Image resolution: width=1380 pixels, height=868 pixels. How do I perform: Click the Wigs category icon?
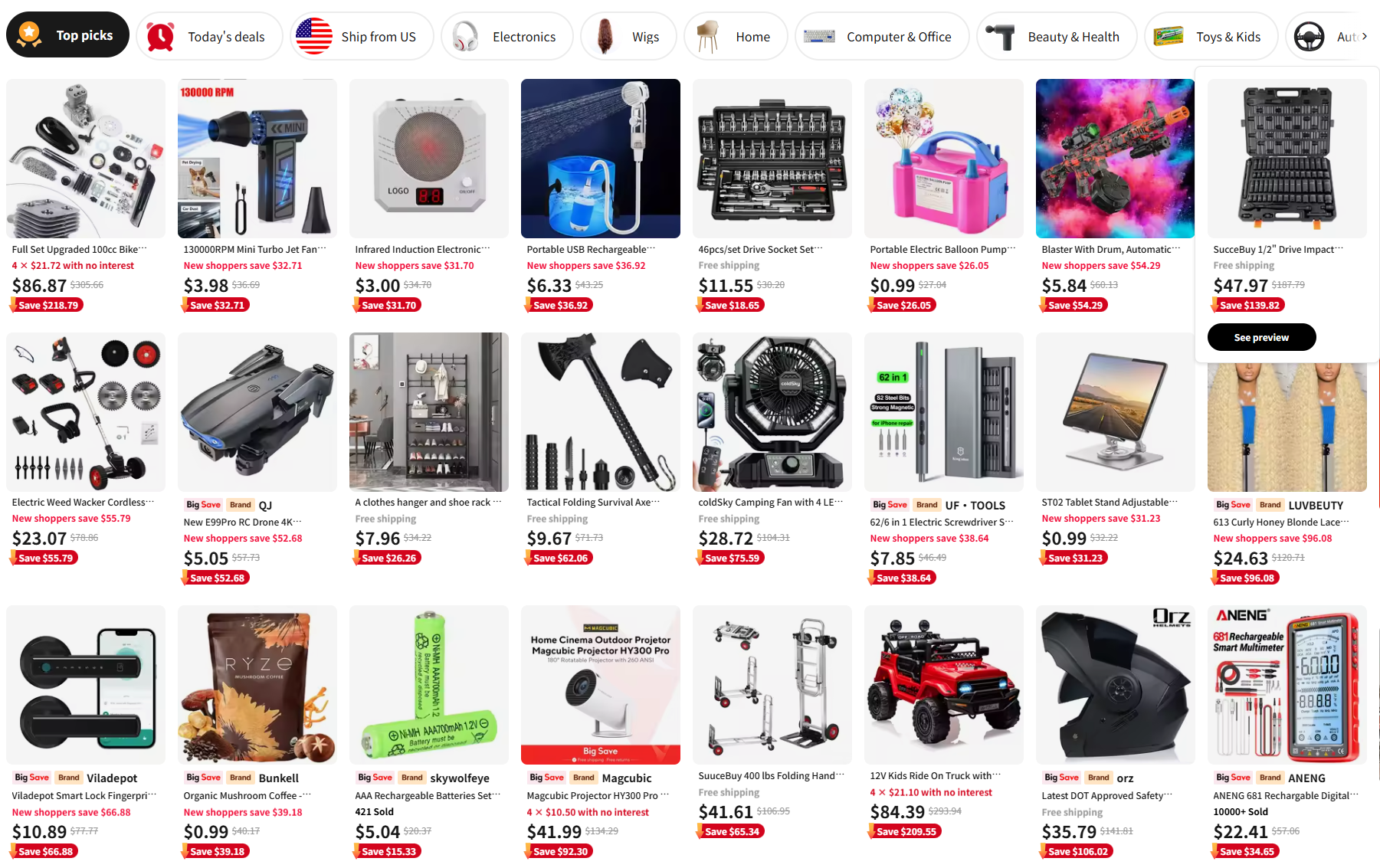pos(605,36)
